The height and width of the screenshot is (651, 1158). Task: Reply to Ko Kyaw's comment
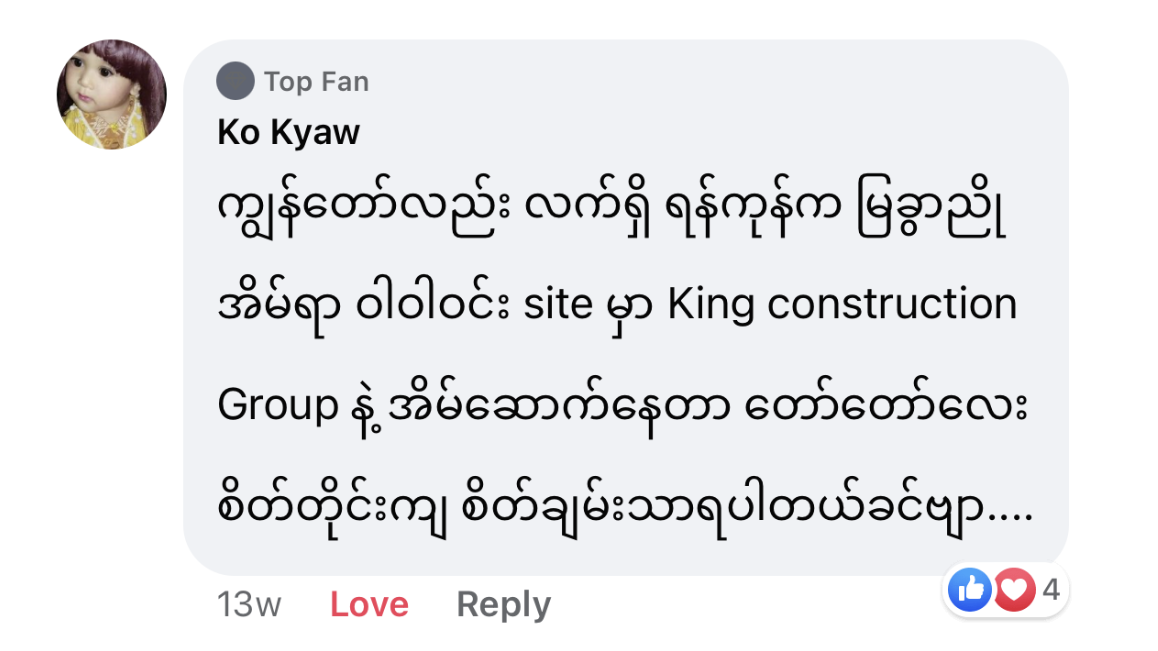pyautogui.click(x=503, y=604)
